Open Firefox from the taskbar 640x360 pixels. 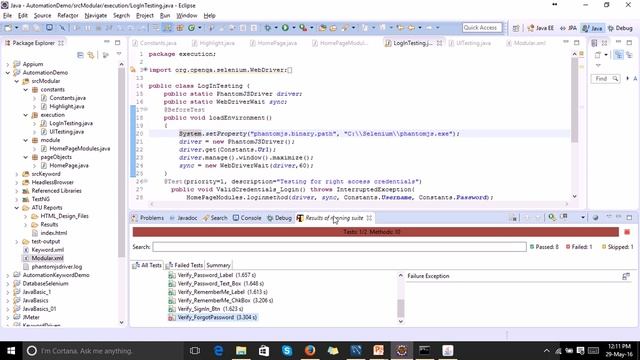310,351
